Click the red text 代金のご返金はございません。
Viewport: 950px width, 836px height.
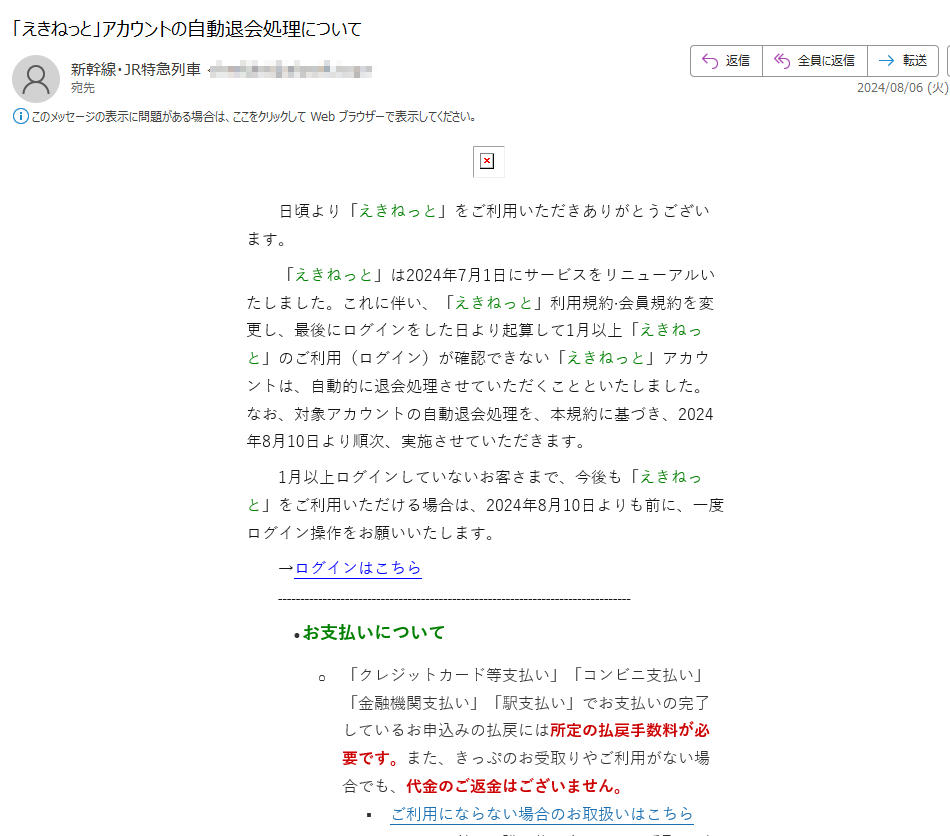[x=514, y=786]
